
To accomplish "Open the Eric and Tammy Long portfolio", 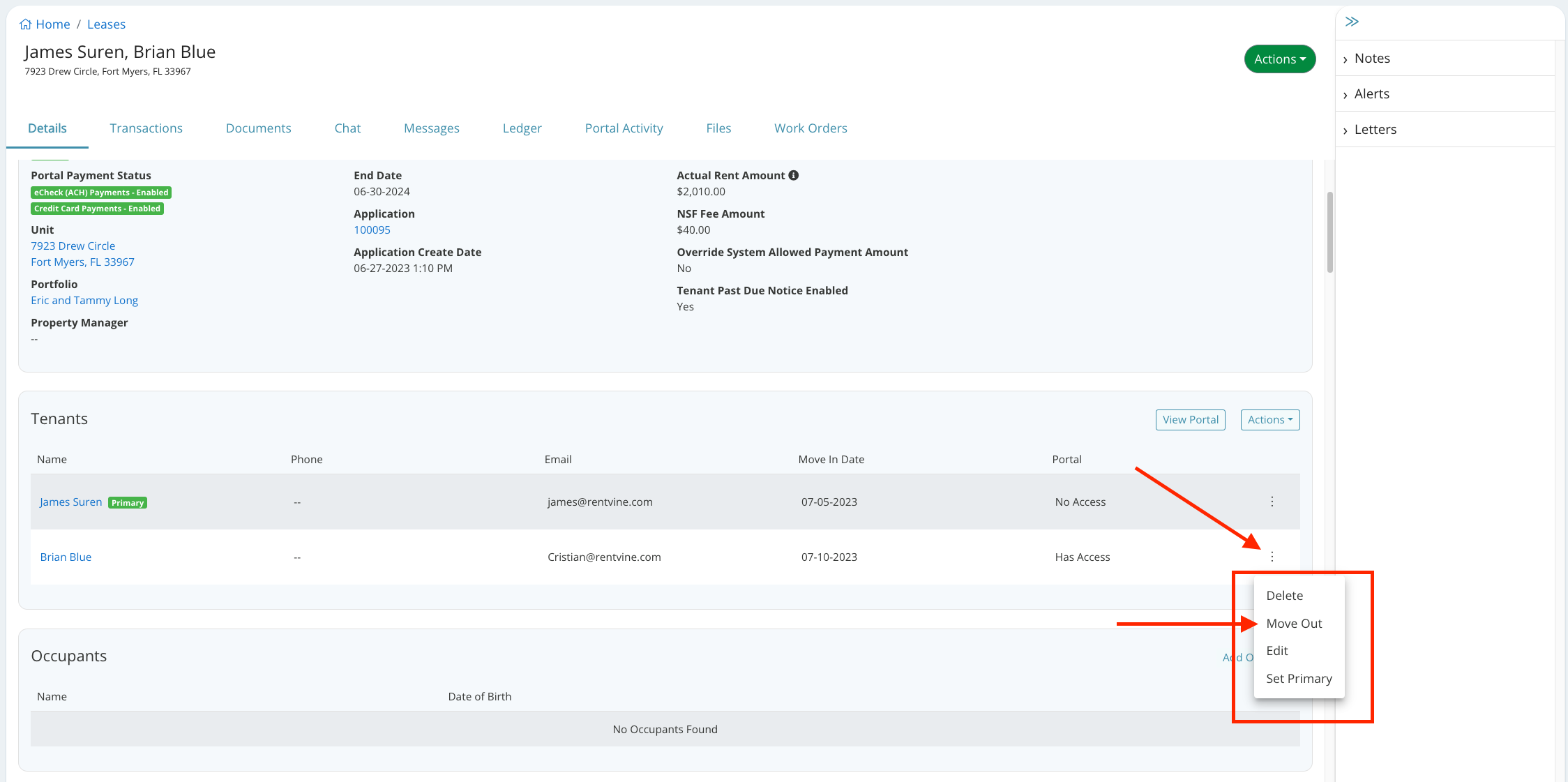I will pos(84,301).
